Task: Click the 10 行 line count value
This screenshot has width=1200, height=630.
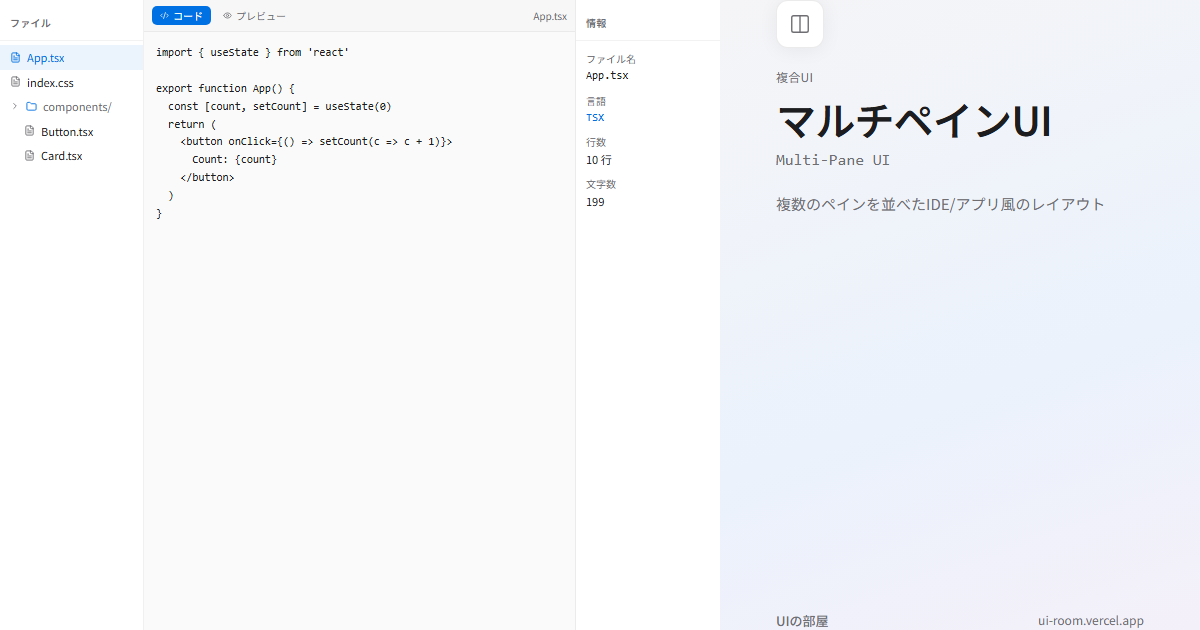Action: pyautogui.click(x=599, y=160)
